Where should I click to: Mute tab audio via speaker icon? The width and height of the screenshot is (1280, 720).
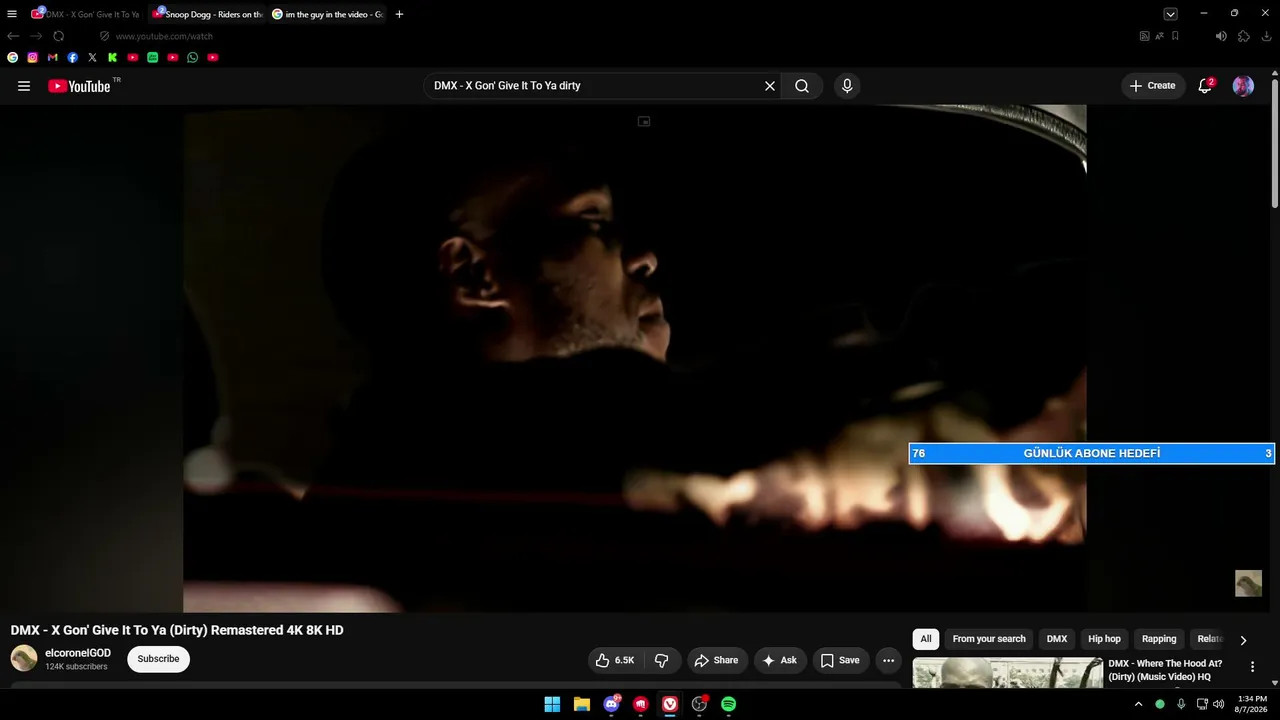1221,36
